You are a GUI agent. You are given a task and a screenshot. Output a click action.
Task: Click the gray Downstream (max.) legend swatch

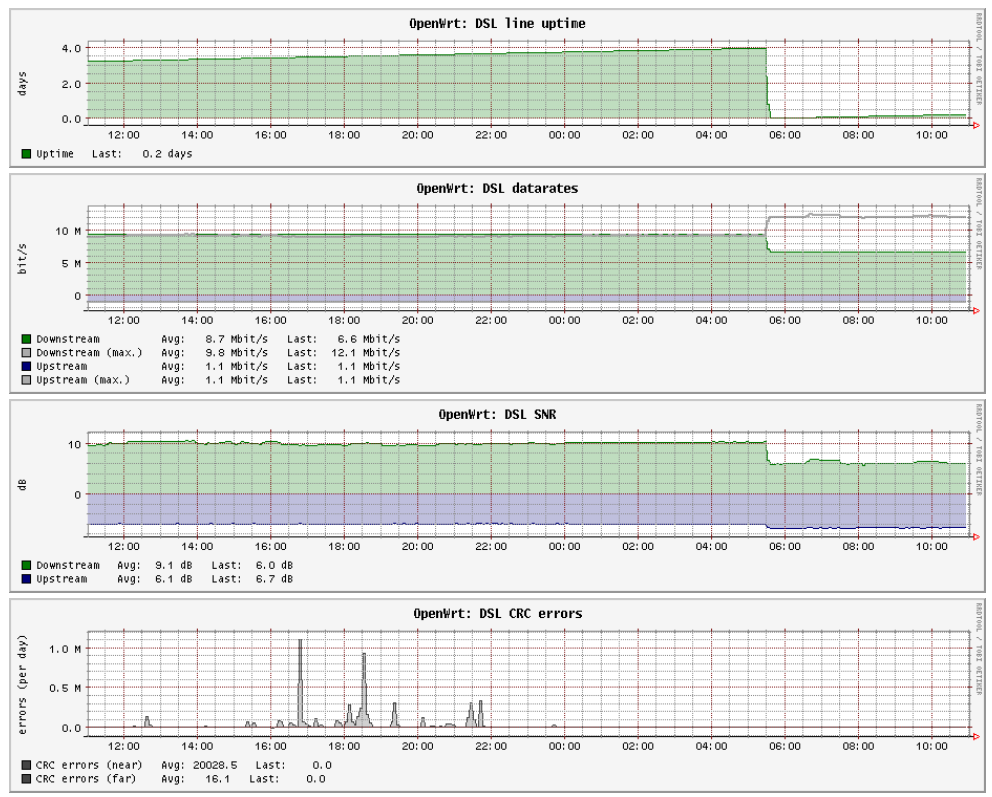tap(26, 353)
